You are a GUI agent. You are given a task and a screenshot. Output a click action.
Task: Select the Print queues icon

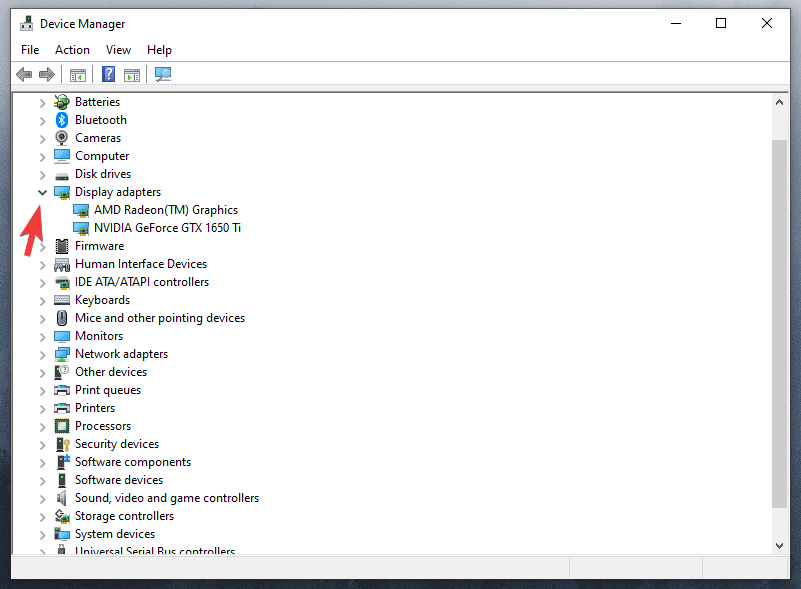click(62, 390)
